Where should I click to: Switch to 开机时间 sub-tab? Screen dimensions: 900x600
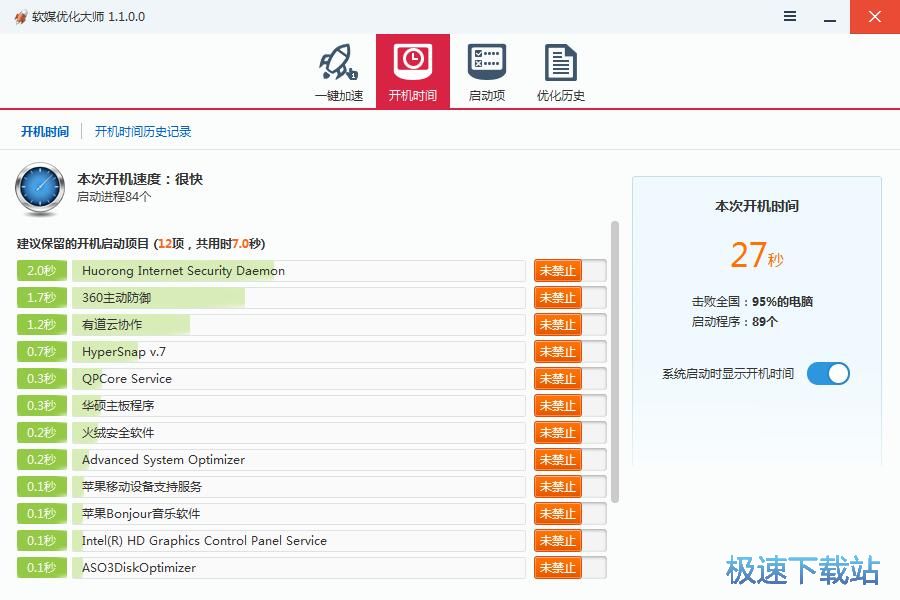tap(45, 131)
